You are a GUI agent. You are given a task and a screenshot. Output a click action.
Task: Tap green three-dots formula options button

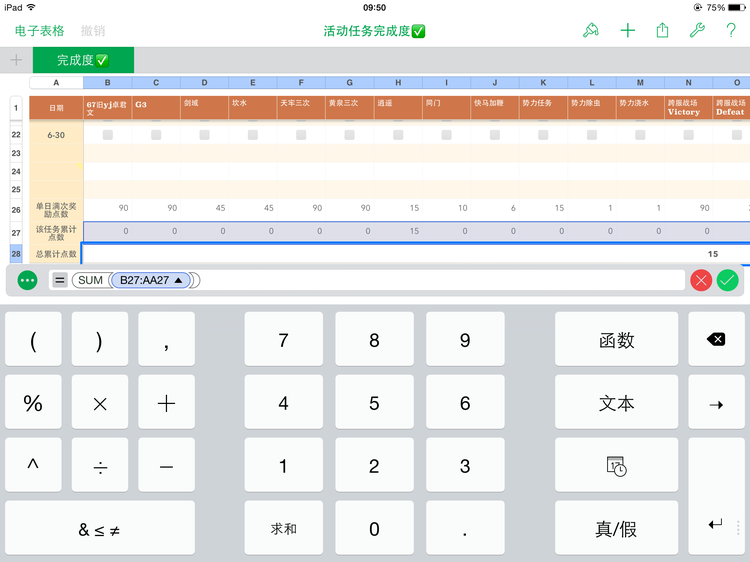coord(27,280)
